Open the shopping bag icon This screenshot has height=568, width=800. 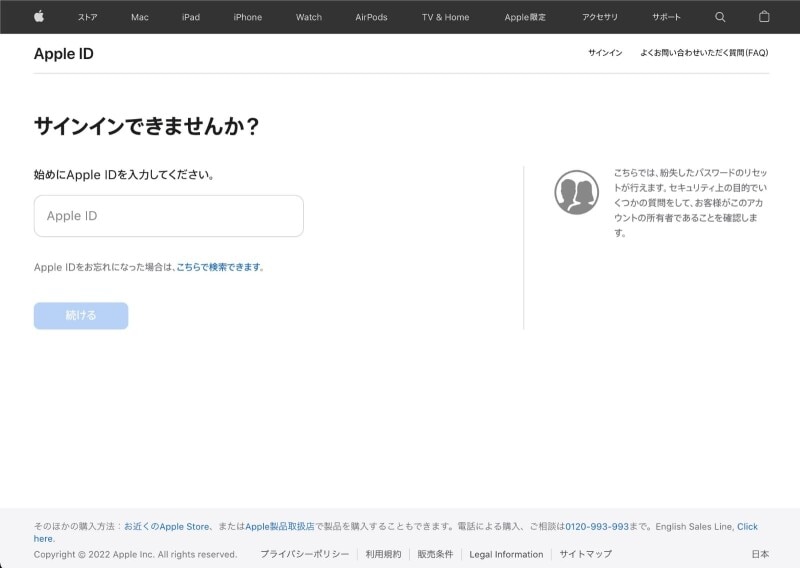point(764,17)
